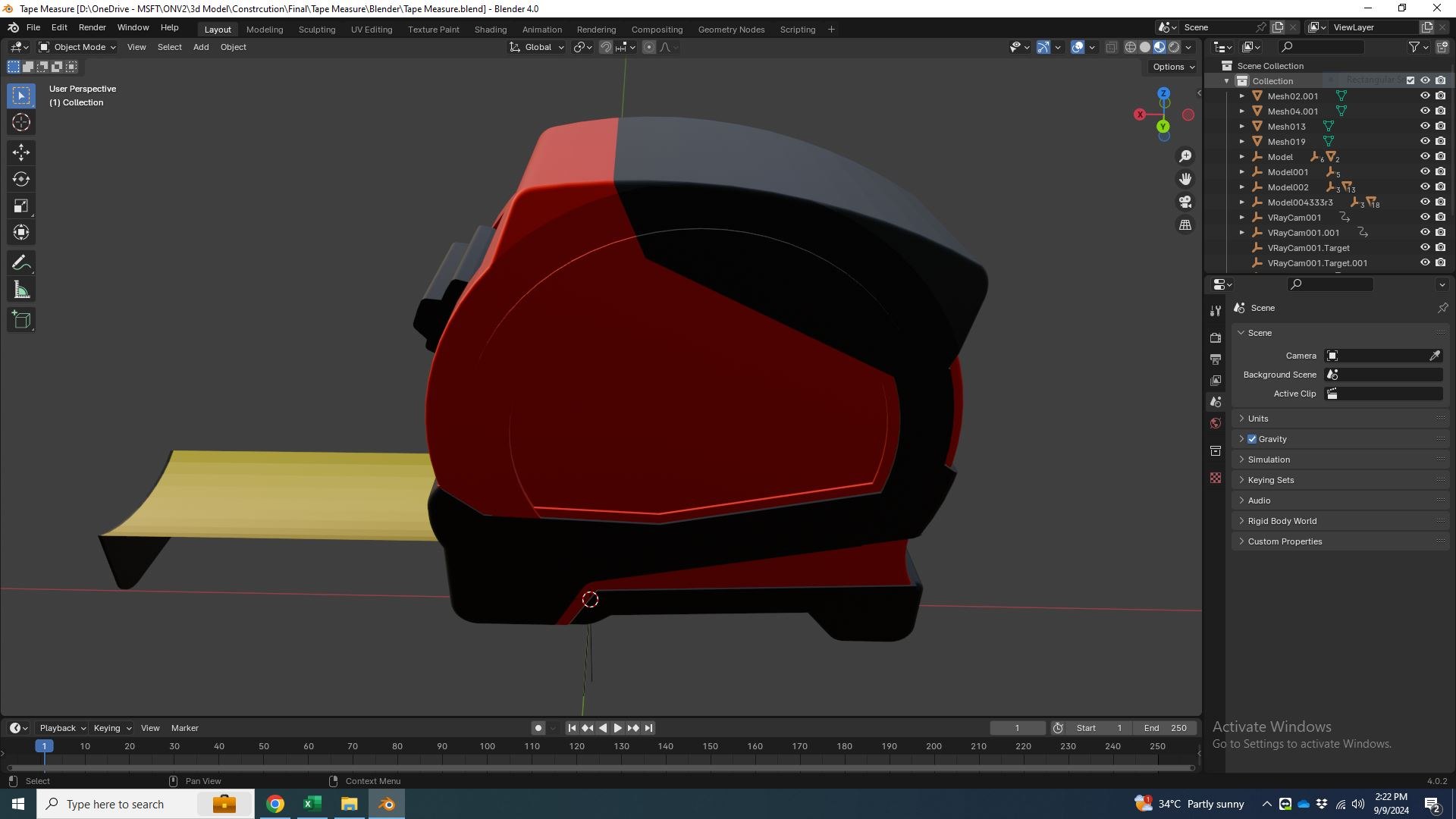Toggle camera view icon
This screenshot has height=819, width=1456.
coord(1185,202)
